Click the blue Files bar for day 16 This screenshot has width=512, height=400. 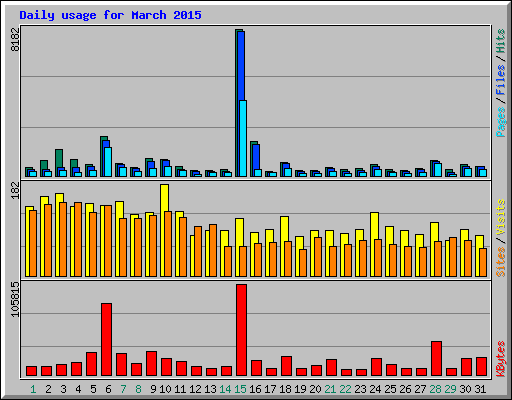point(256,157)
